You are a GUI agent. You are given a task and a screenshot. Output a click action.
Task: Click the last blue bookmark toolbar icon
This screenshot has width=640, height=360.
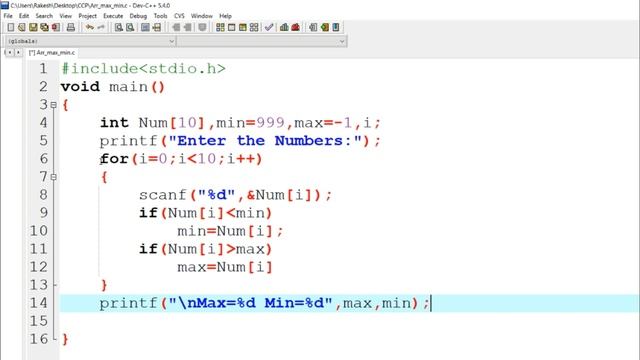(x=336, y=27)
